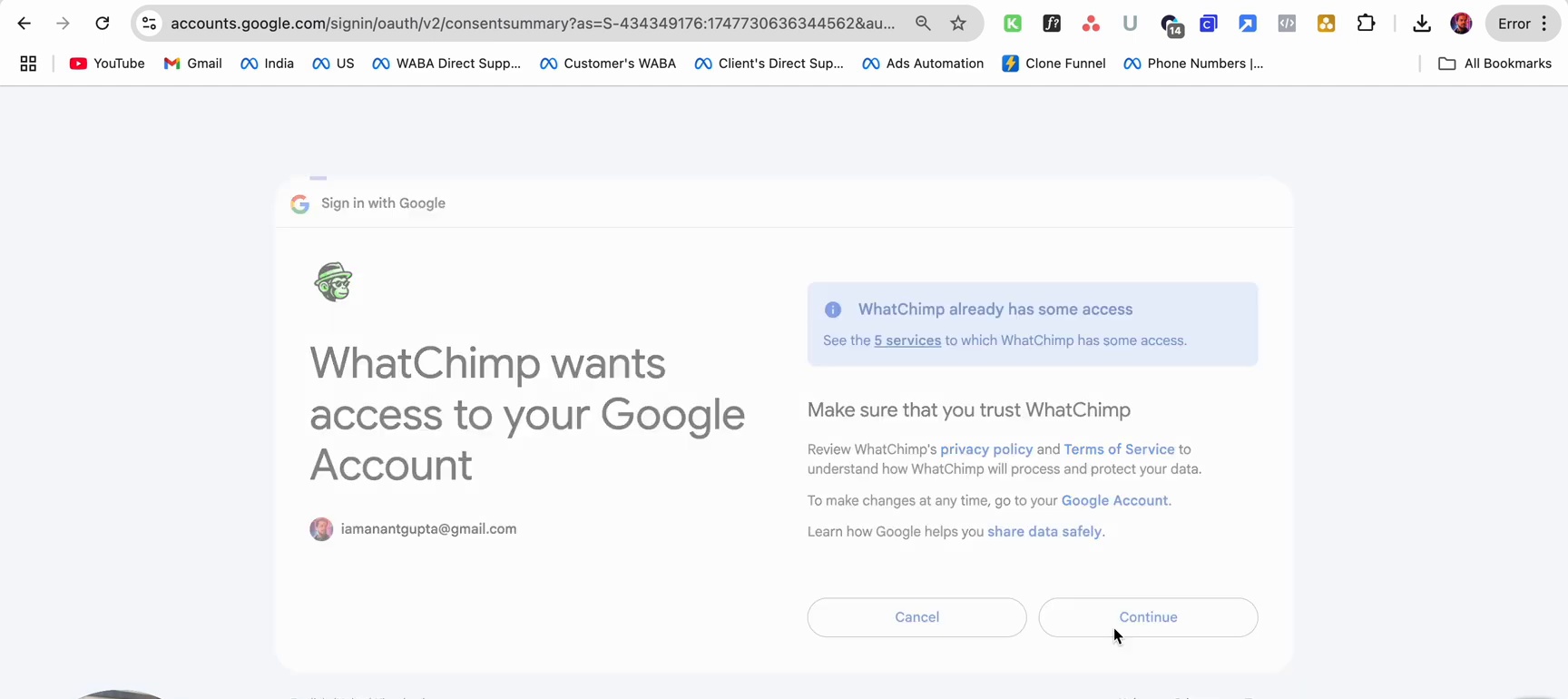The width and height of the screenshot is (1568, 699).
Task: Open the India bookmark
Action: tap(267, 64)
